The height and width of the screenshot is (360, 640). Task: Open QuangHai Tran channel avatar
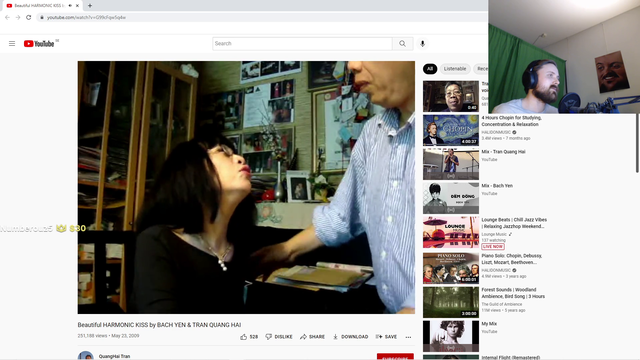[x=86, y=356]
